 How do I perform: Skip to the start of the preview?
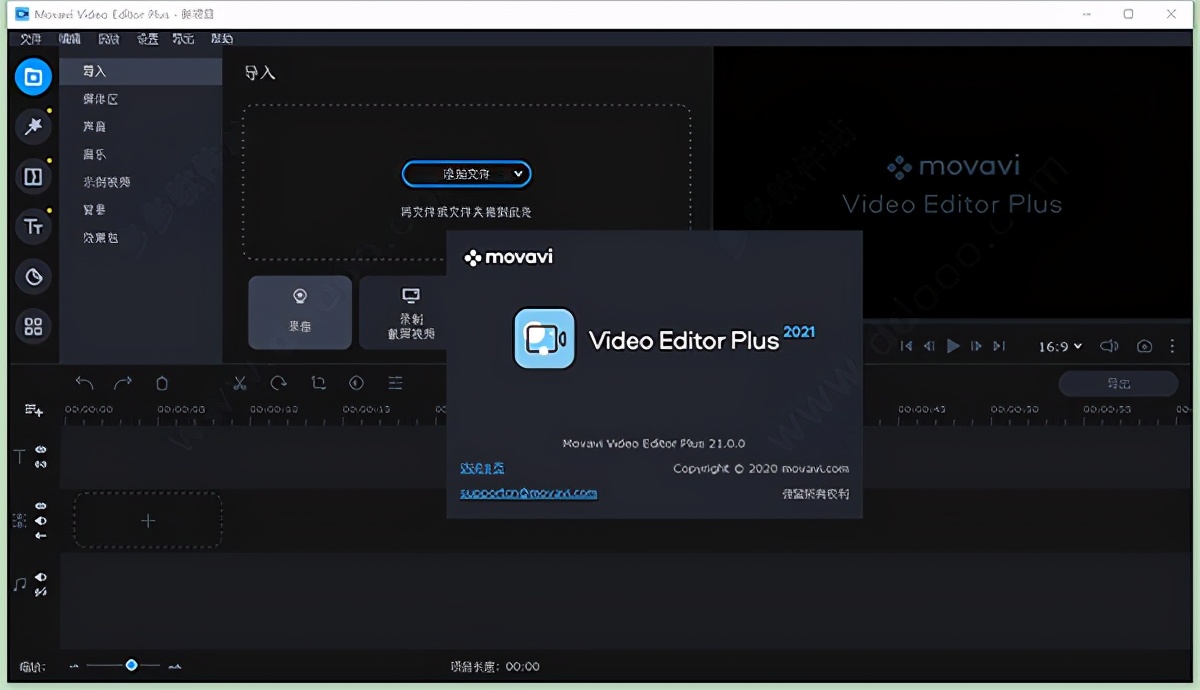tap(906, 346)
